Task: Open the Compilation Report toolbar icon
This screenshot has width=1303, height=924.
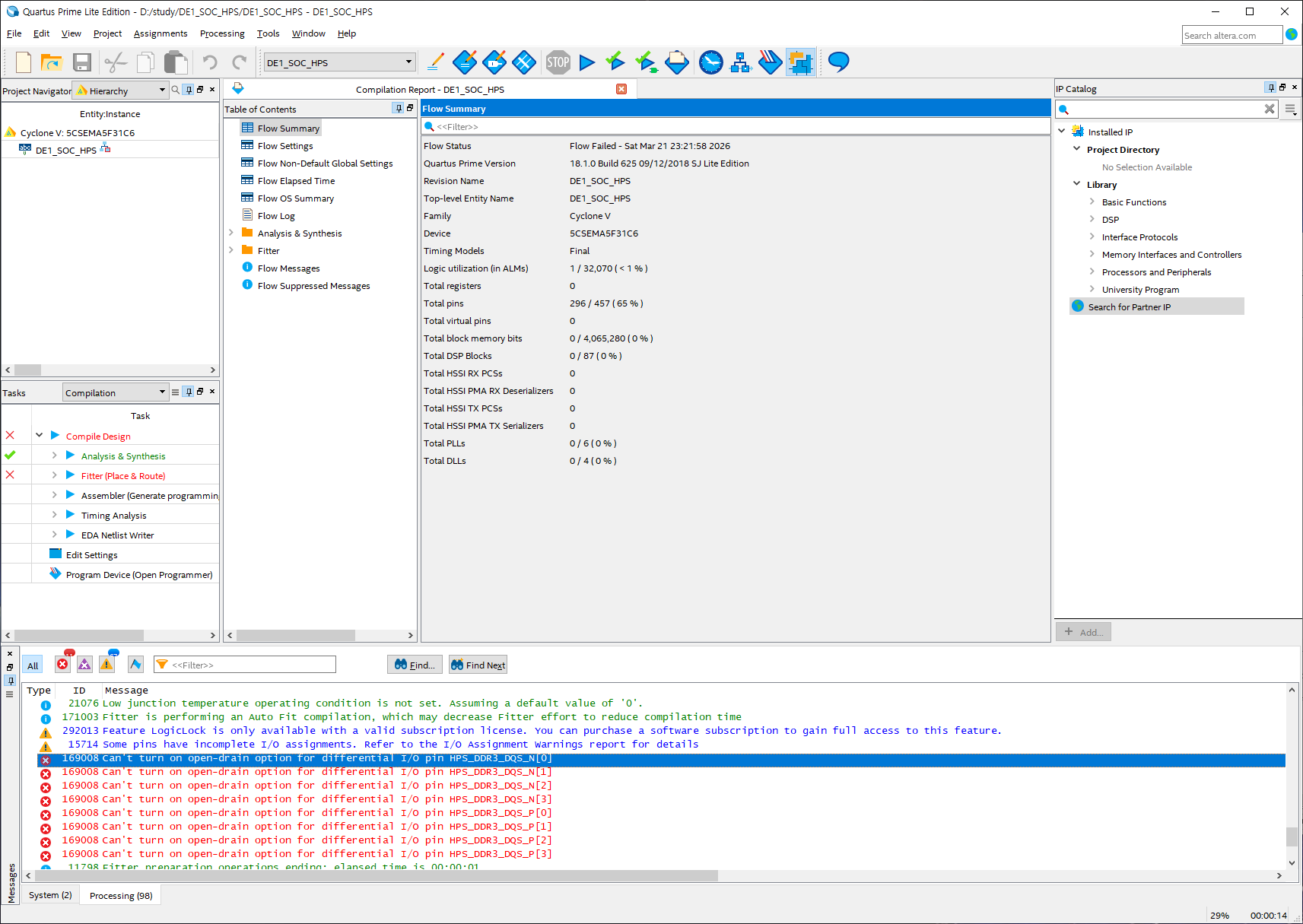Action: [676, 62]
